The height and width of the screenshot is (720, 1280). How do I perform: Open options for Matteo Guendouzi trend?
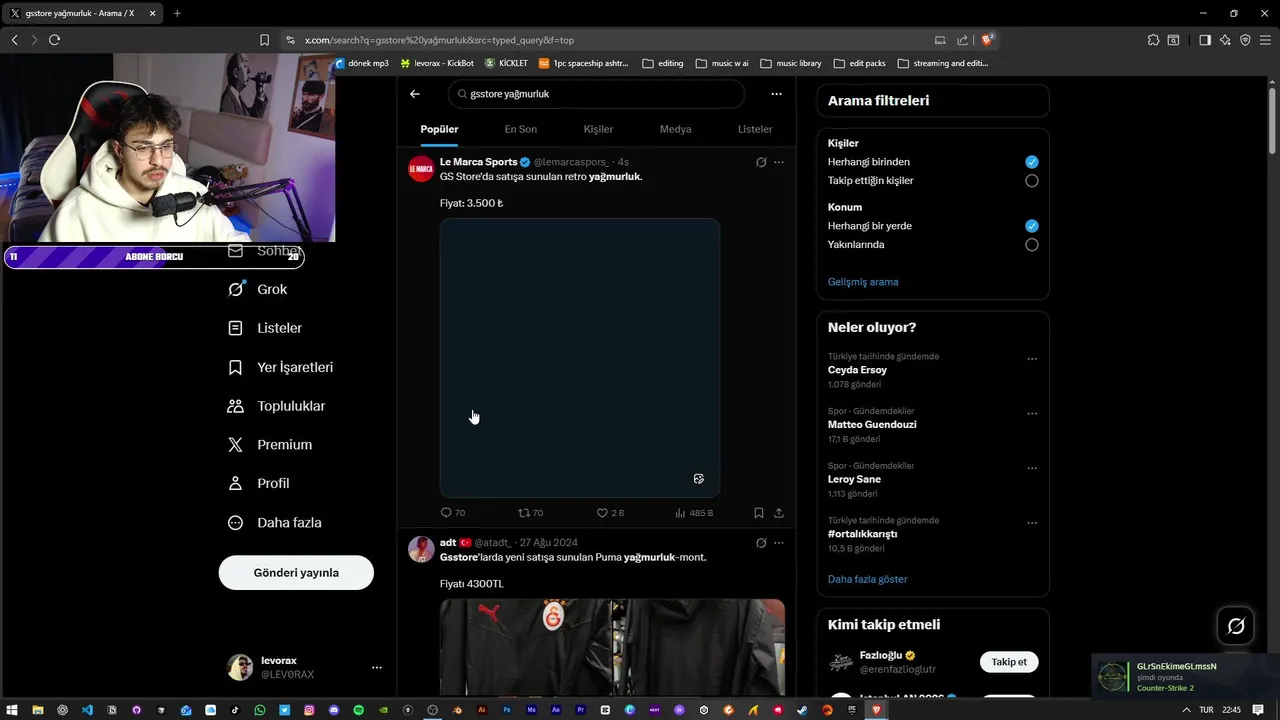1032,414
